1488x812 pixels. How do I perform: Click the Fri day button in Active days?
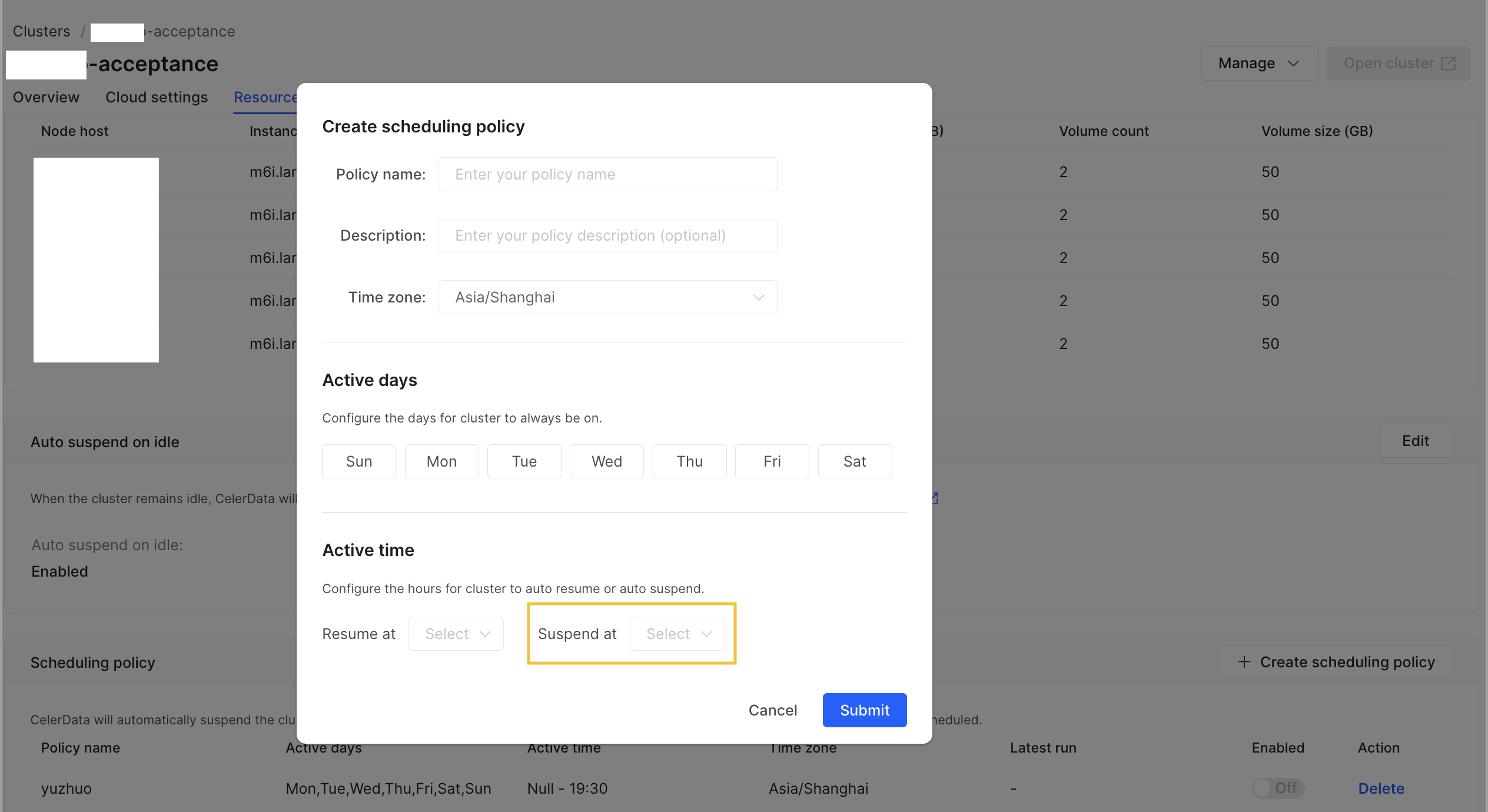pyautogui.click(x=772, y=461)
